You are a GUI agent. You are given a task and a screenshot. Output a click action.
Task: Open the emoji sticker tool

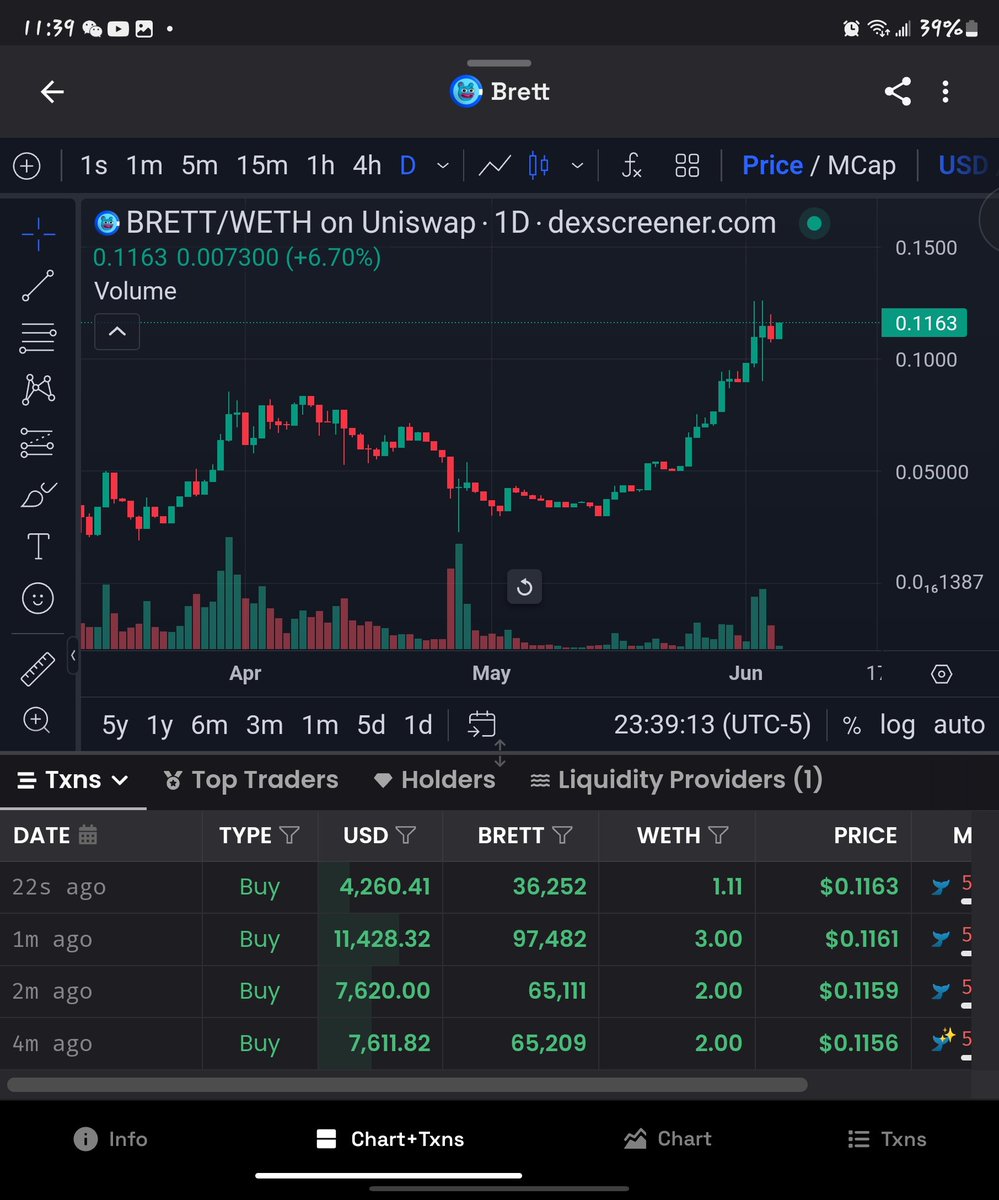(x=38, y=598)
